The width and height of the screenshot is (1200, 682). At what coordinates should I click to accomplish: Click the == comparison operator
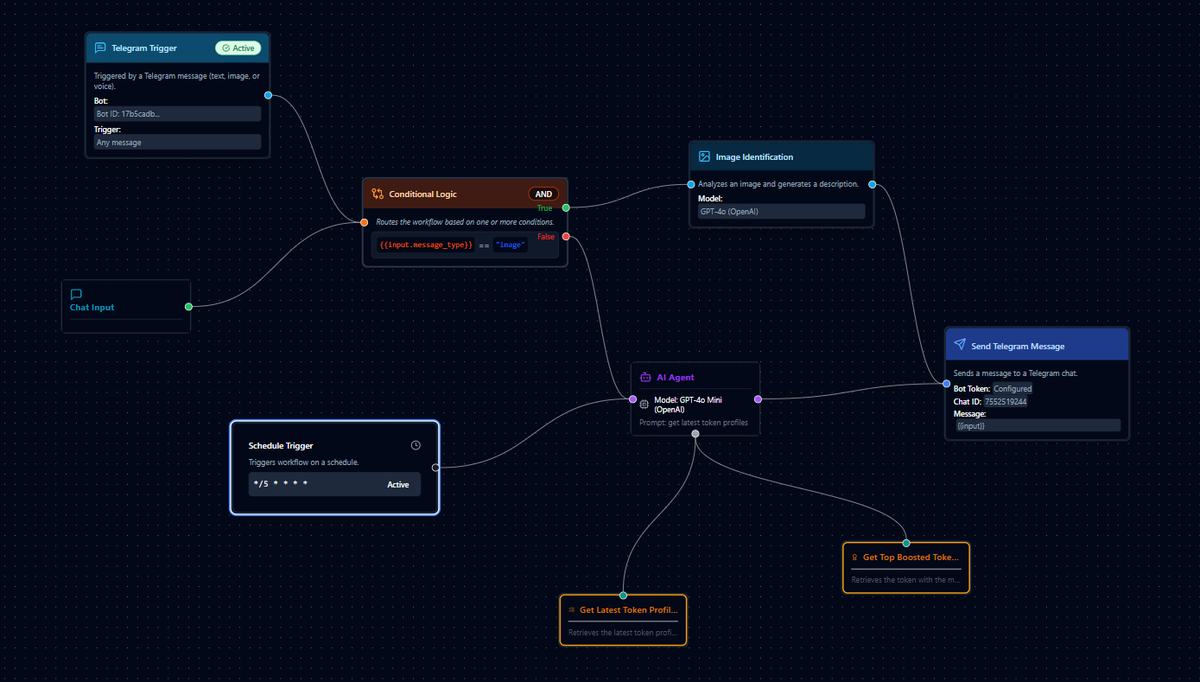point(484,245)
